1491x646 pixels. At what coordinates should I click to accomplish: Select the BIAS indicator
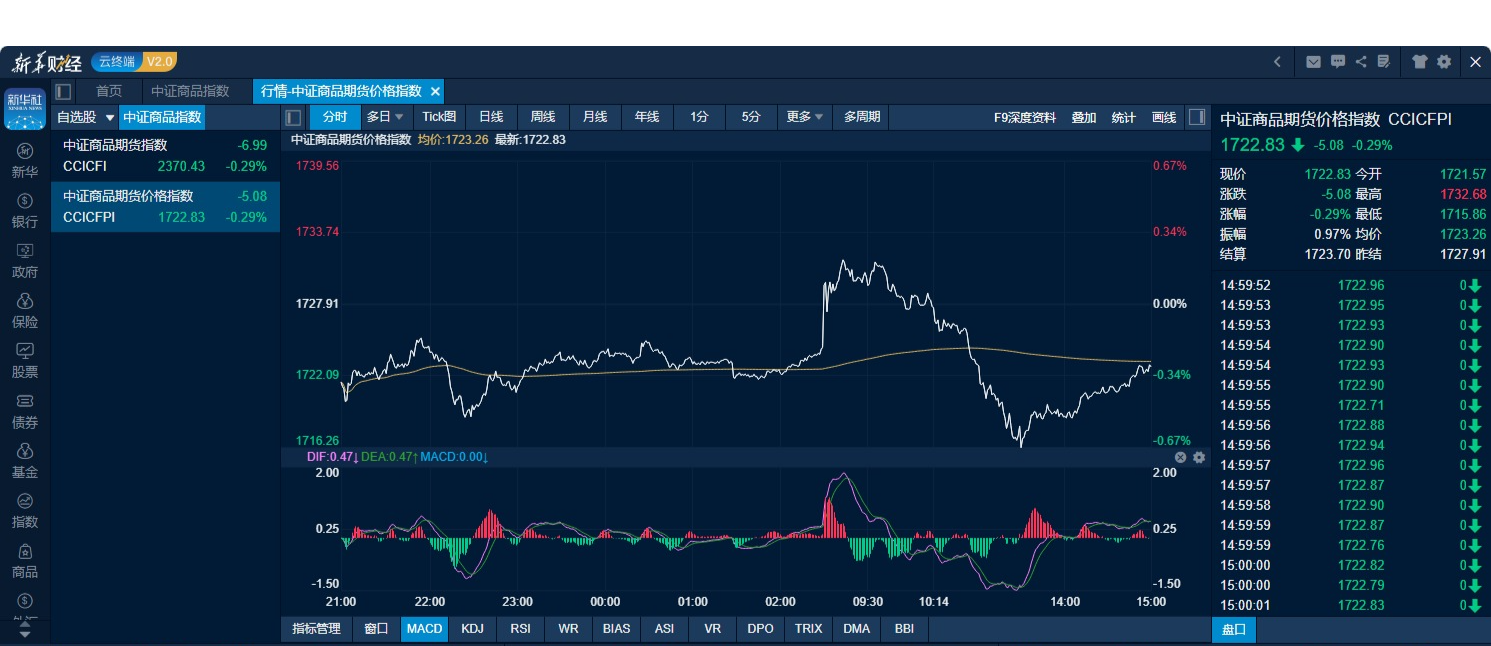[x=616, y=629]
